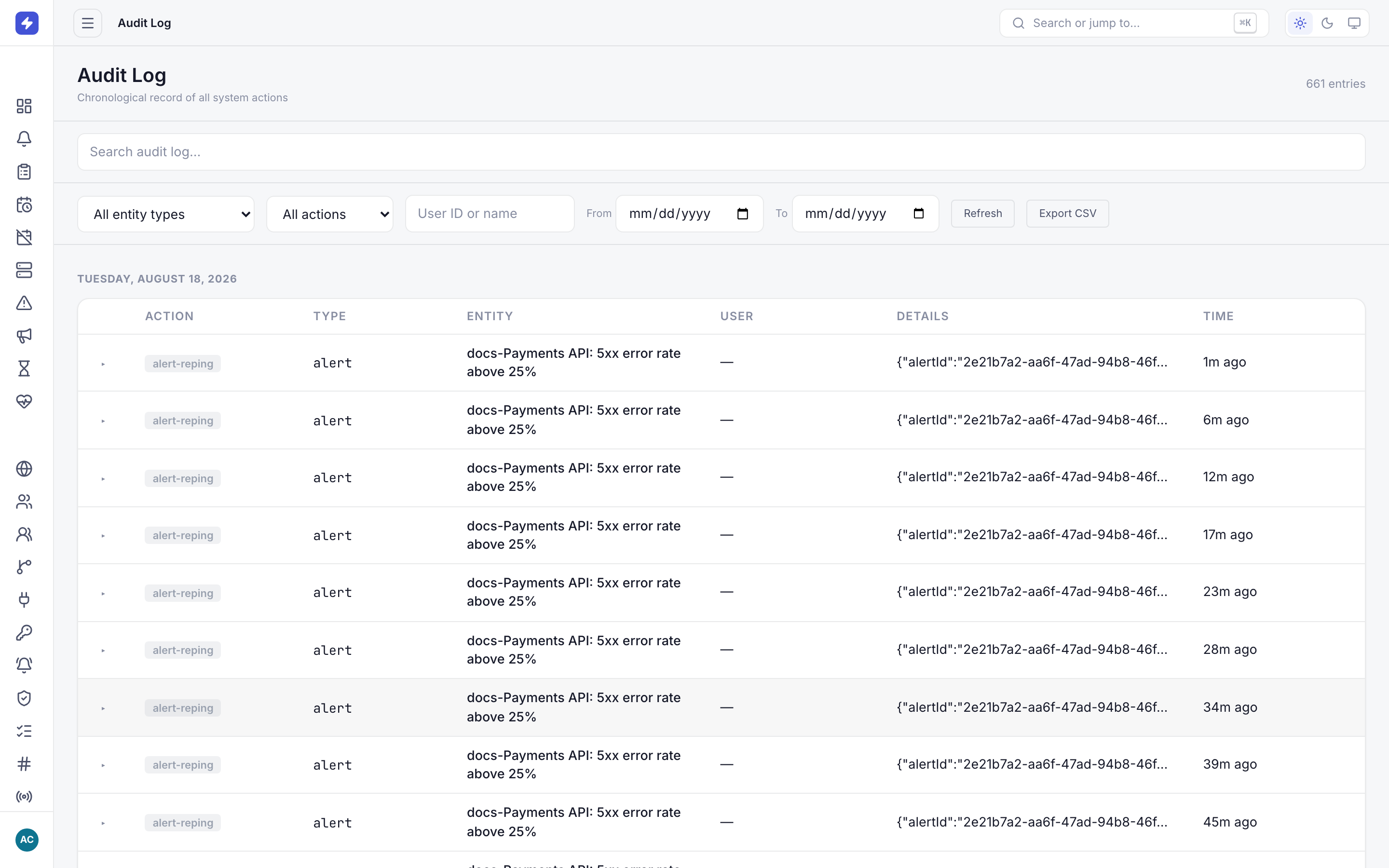Open the key API keys icon

[24, 632]
